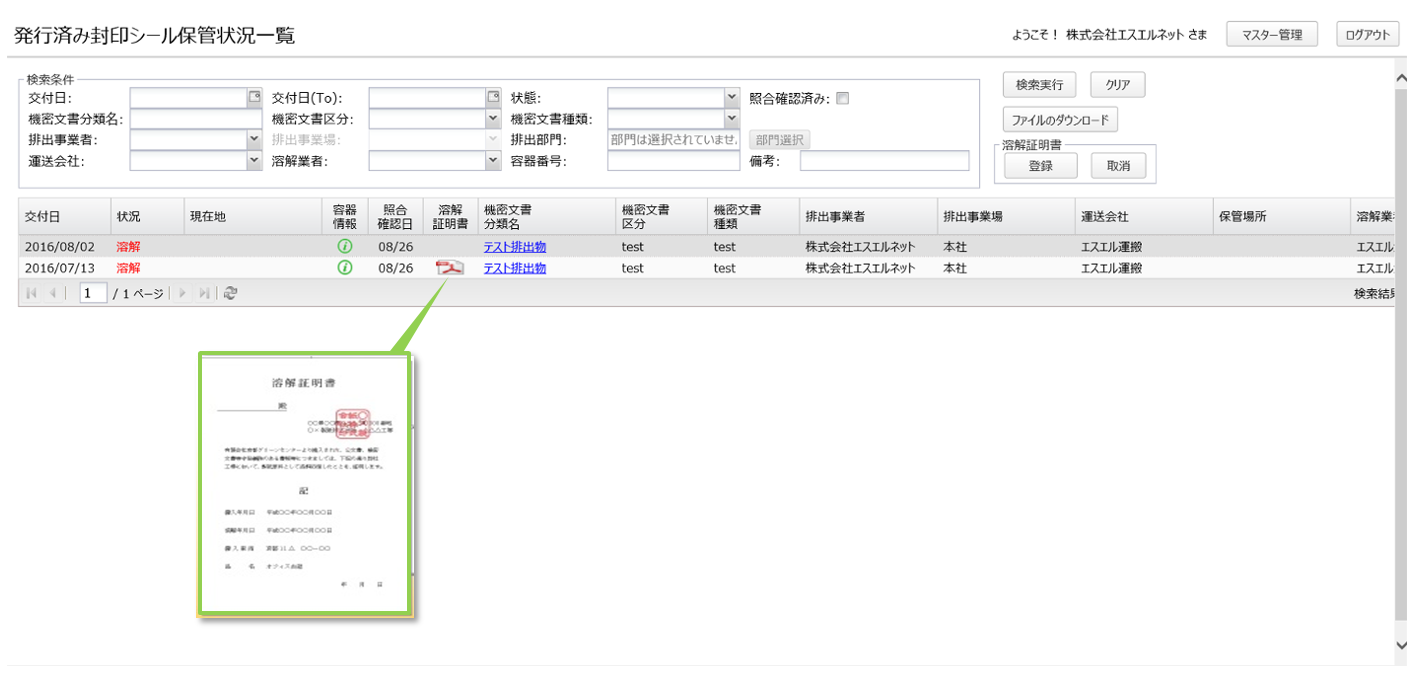
Task: Click the green container info icon for 2016/07/13
Action: point(345,268)
